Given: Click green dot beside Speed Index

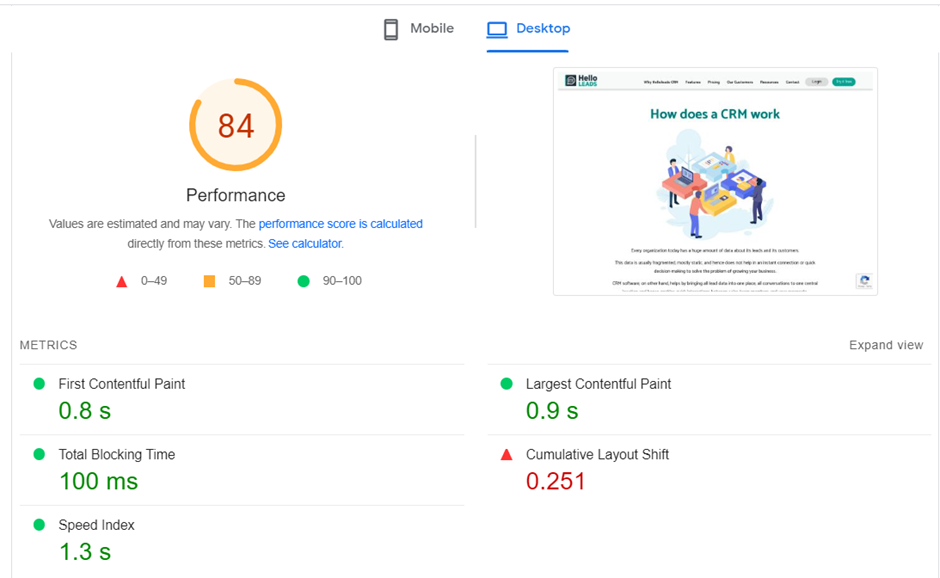Looking at the screenshot, I should pyautogui.click(x=39, y=525).
